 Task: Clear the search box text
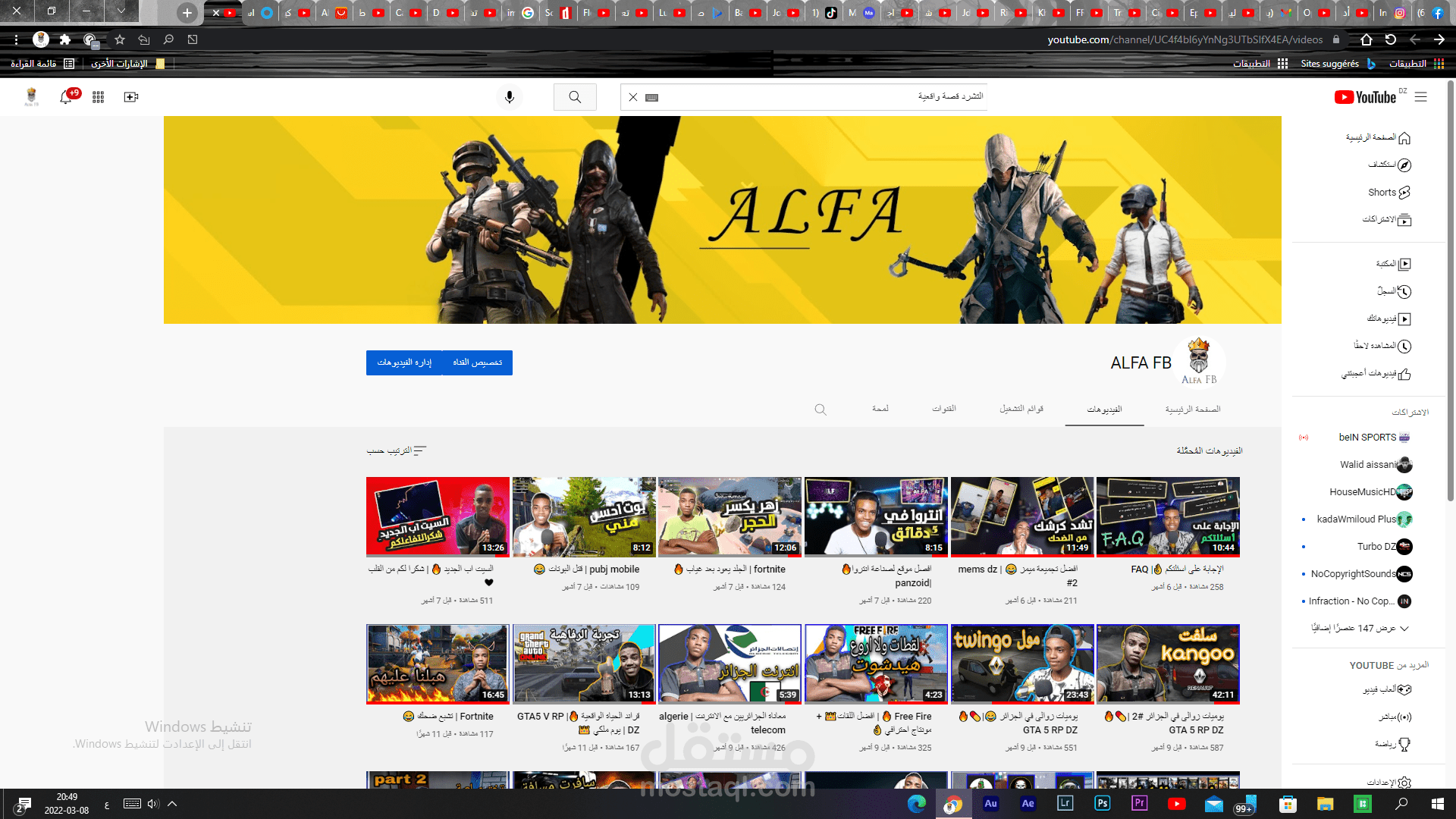(633, 97)
